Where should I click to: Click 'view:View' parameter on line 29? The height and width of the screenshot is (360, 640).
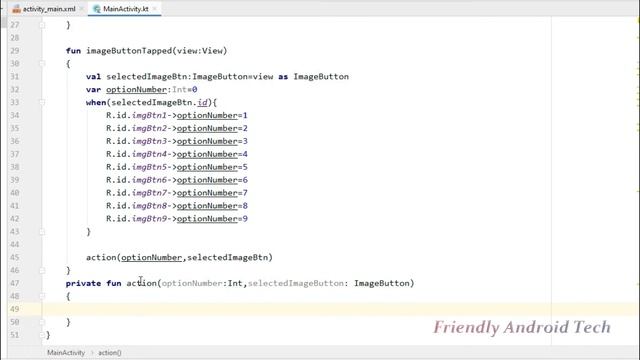point(200,51)
